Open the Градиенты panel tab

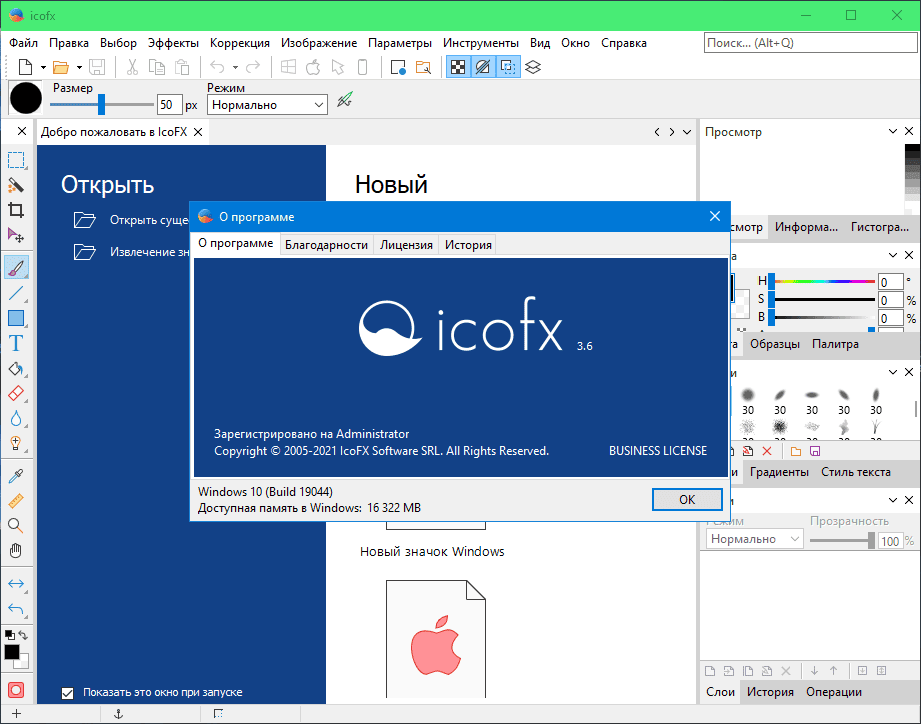(x=779, y=472)
